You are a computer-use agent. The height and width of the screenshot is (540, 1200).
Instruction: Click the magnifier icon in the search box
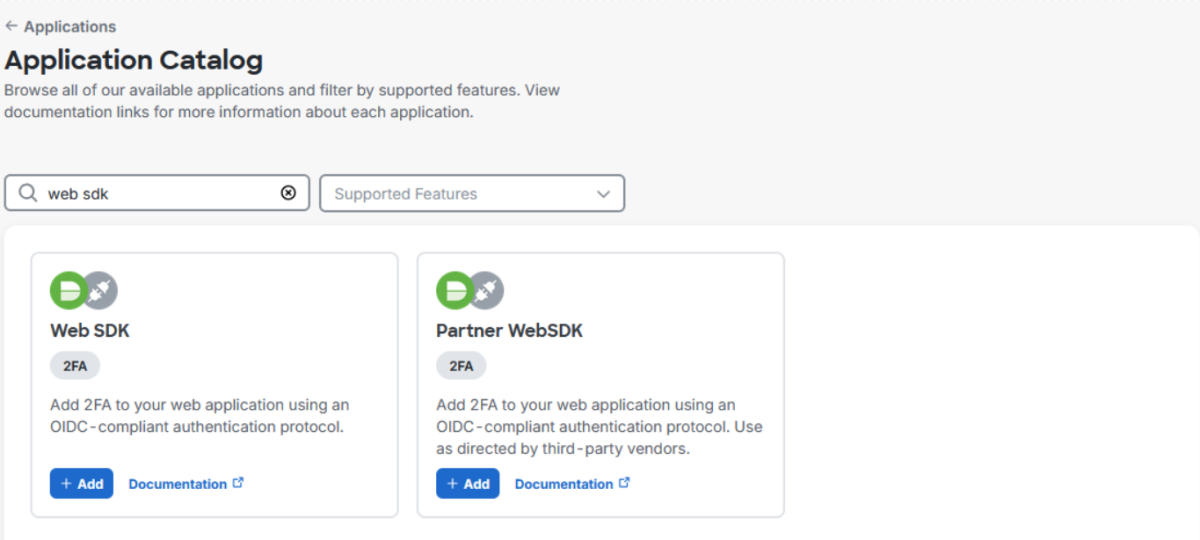point(28,193)
